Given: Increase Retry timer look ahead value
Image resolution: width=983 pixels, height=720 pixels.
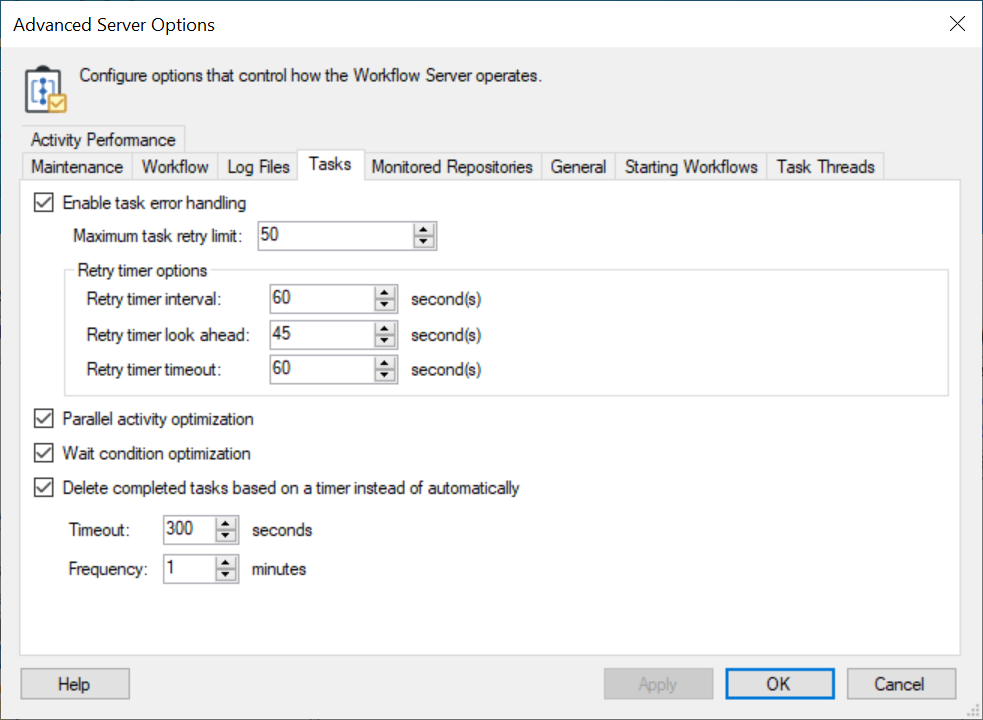Looking at the screenshot, I should pyautogui.click(x=385, y=329).
